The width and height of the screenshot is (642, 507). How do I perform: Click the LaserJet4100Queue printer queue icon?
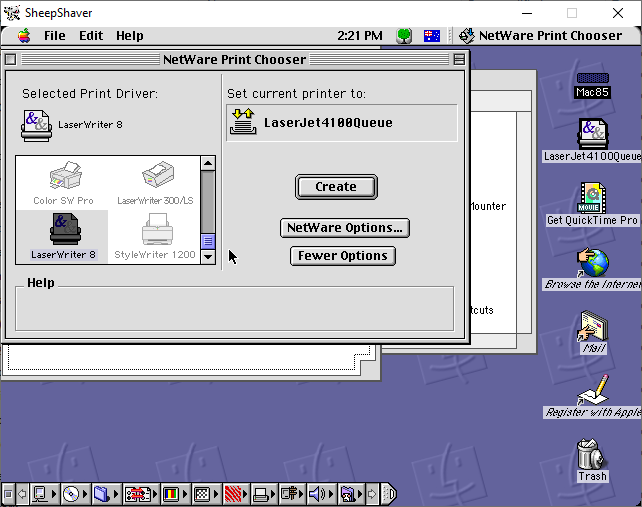(x=243, y=122)
